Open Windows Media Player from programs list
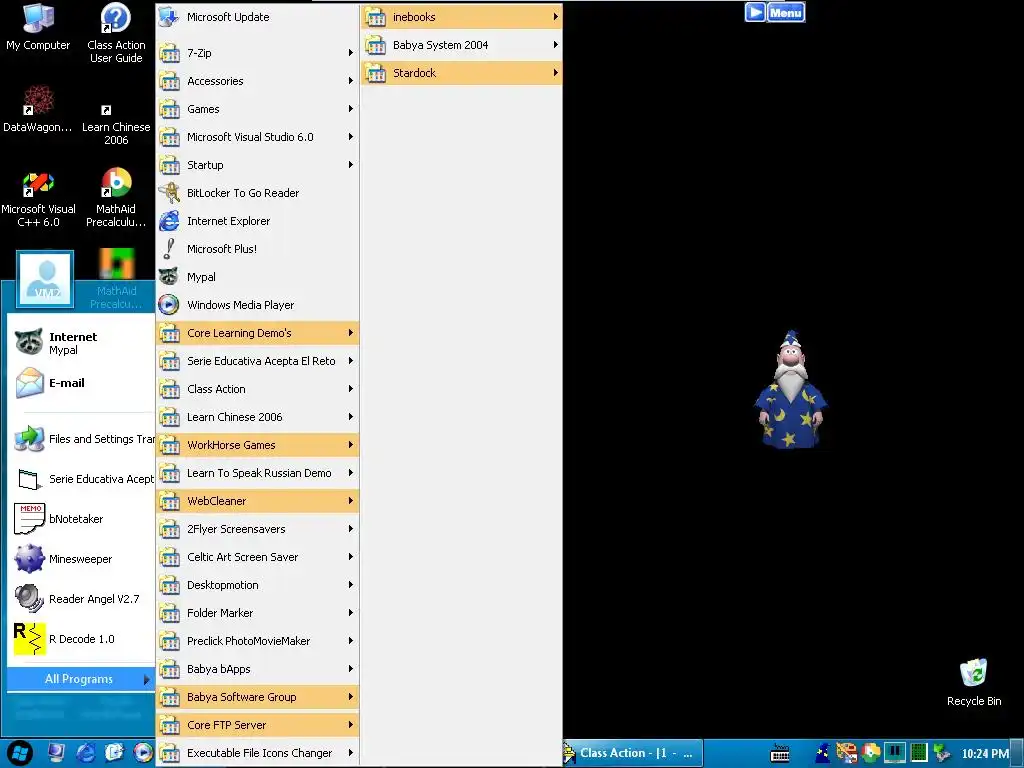This screenshot has width=1024, height=768. pyautogui.click(x=258, y=305)
